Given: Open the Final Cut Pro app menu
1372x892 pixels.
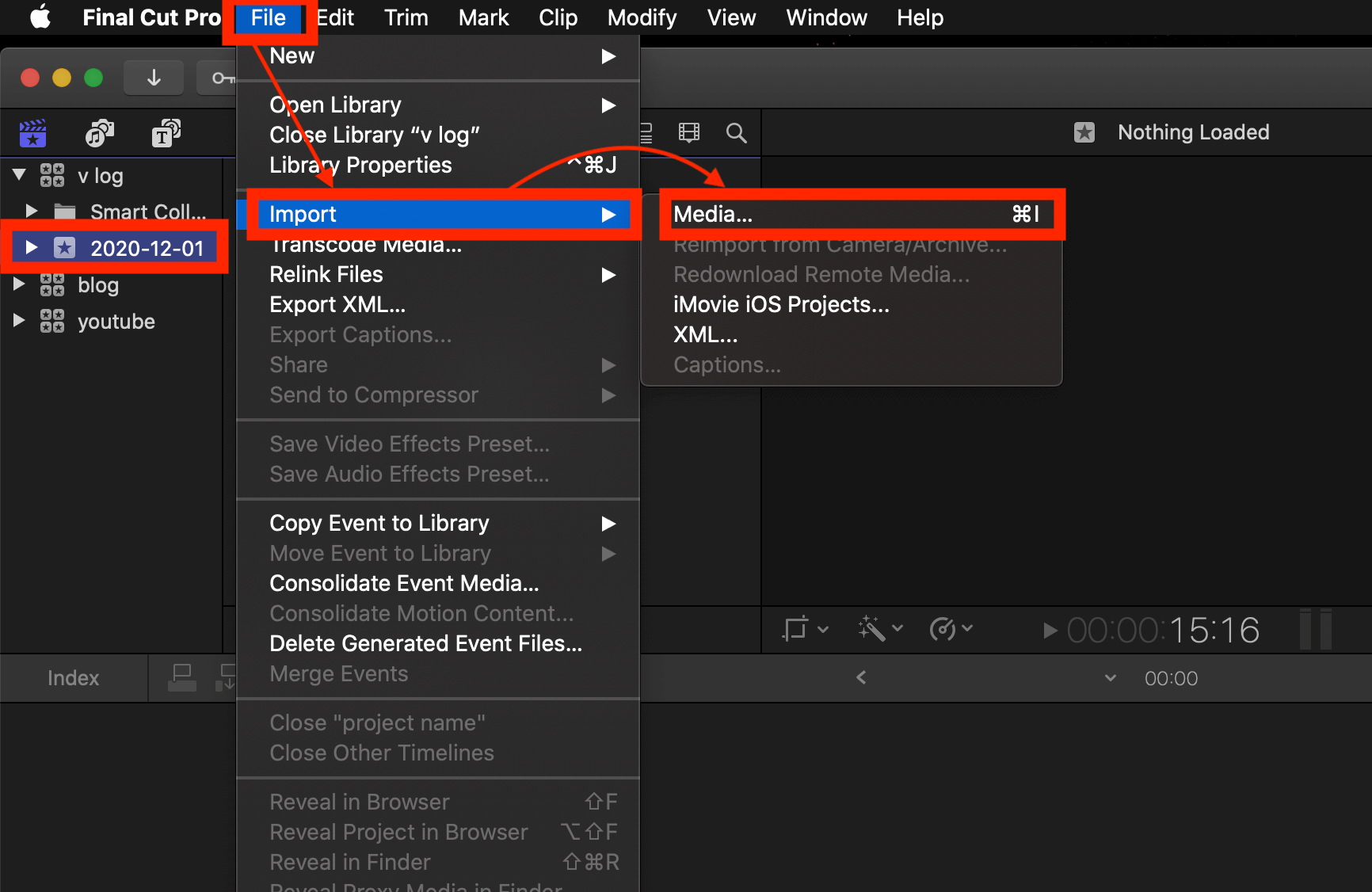Looking at the screenshot, I should 151,17.
